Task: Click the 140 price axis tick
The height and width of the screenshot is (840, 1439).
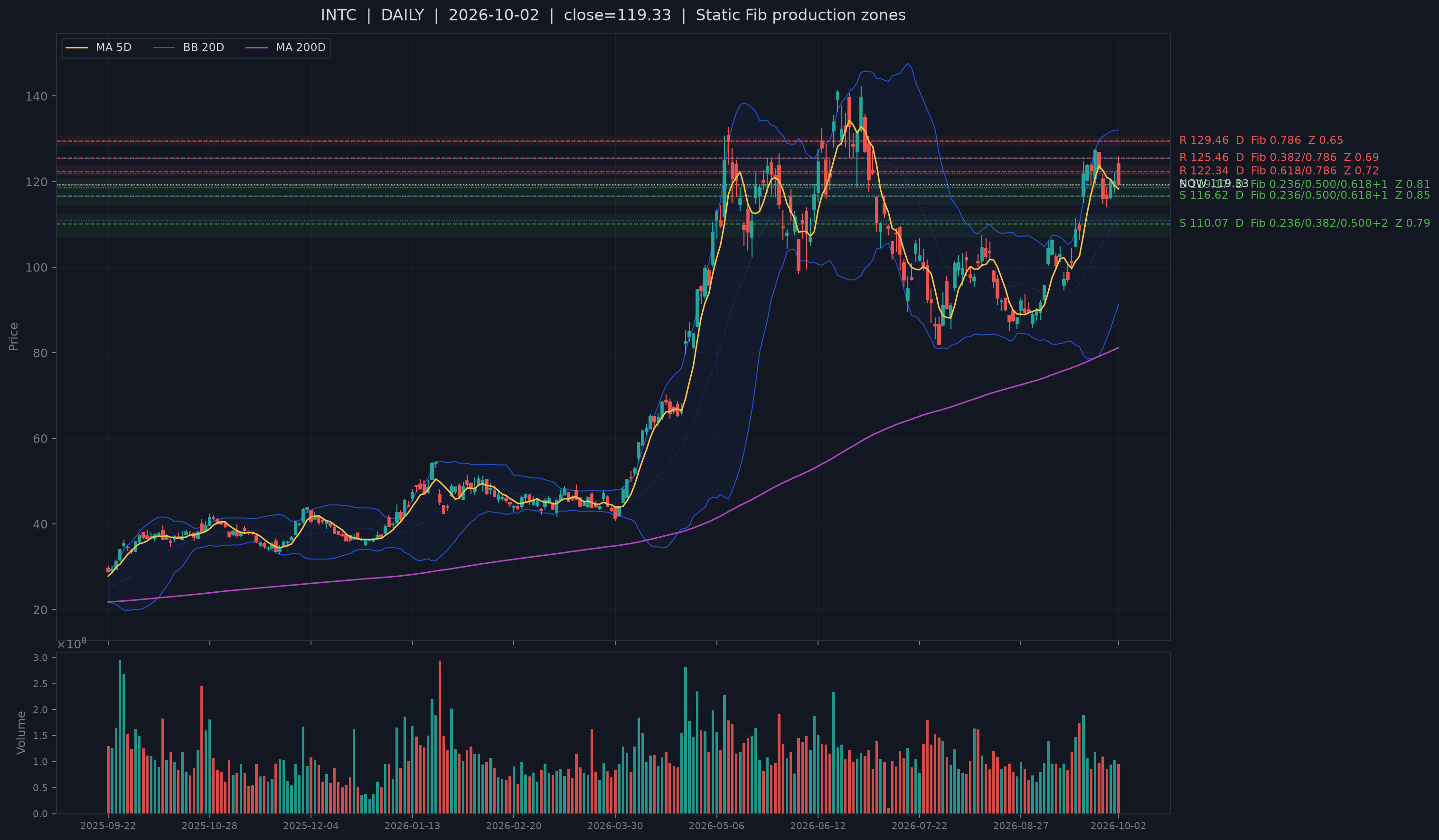Action: 37,96
